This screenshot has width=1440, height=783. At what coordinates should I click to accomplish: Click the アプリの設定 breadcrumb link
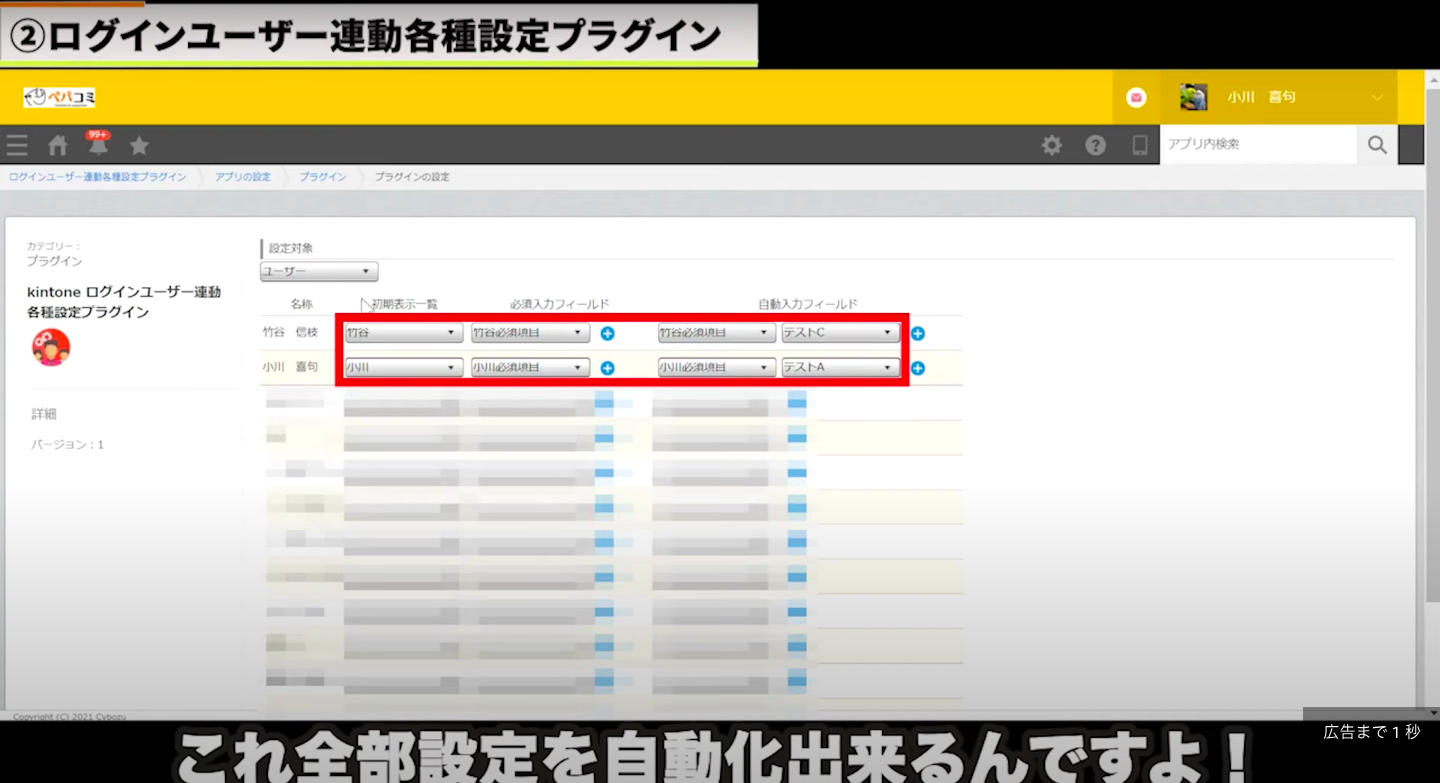click(x=243, y=177)
